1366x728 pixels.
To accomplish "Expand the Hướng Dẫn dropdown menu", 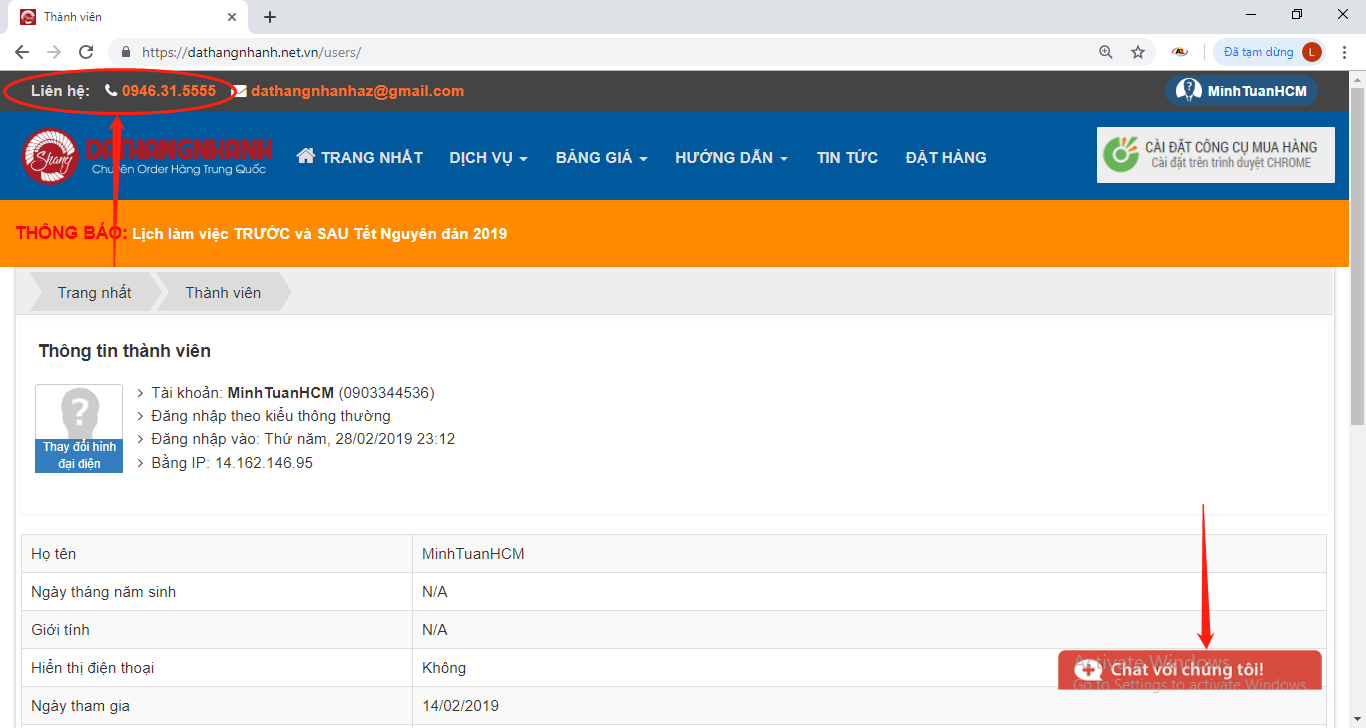I will (731, 157).
